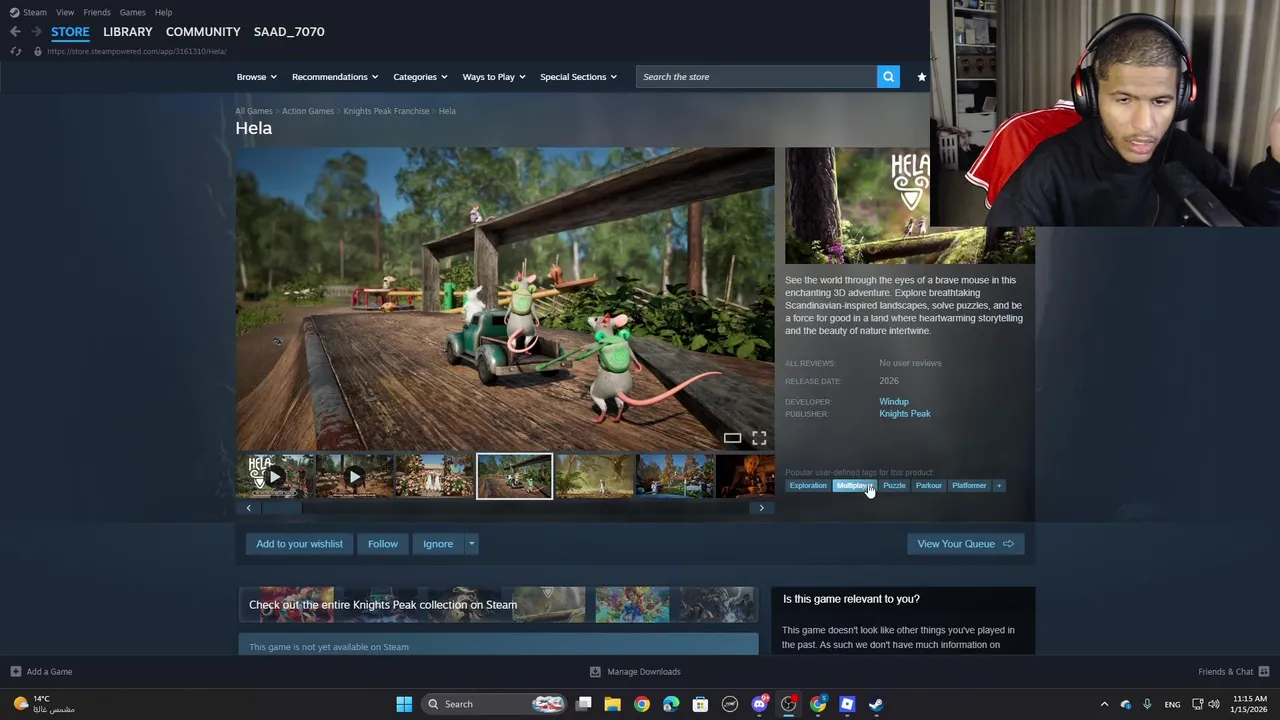1280x720 pixels.
Task: Open the View menu
Action: tap(65, 12)
